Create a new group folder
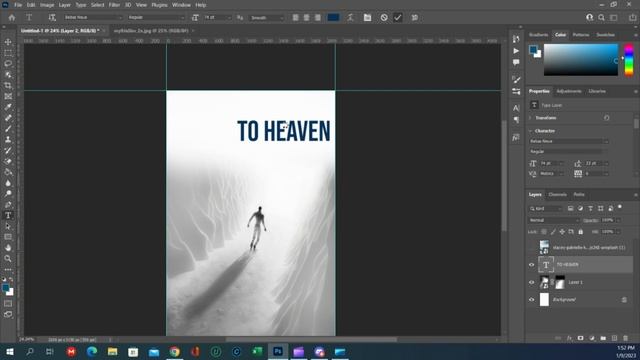The height and width of the screenshot is (360, 640). 603,338
